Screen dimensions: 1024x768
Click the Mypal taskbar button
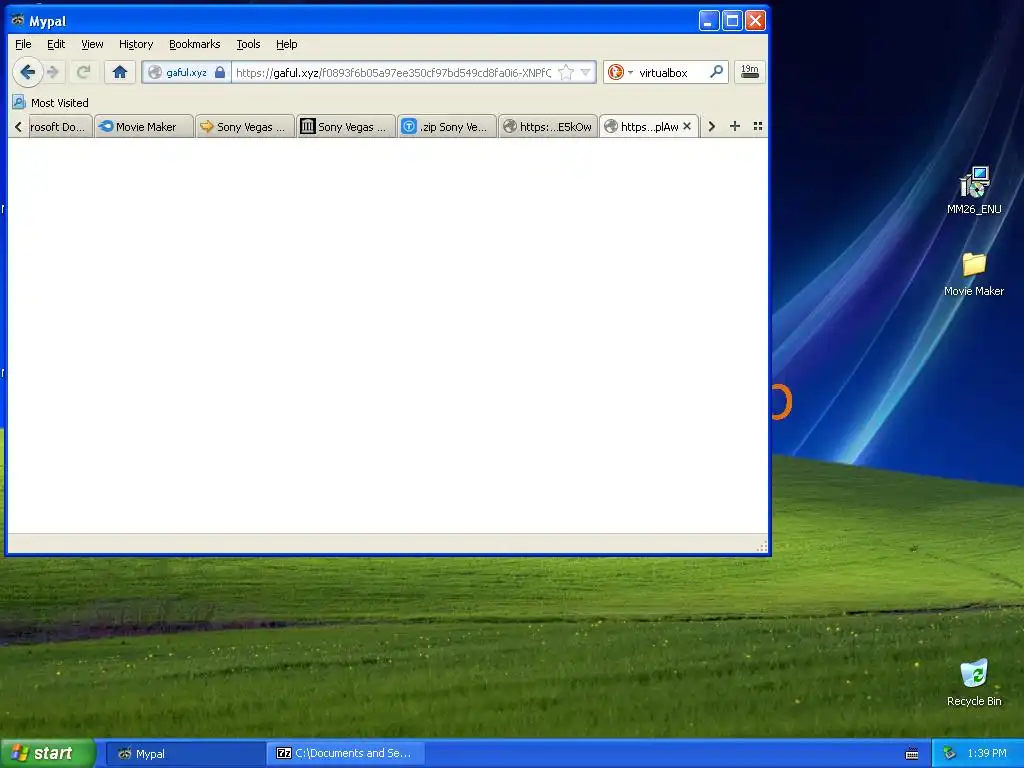coord(185,753)
